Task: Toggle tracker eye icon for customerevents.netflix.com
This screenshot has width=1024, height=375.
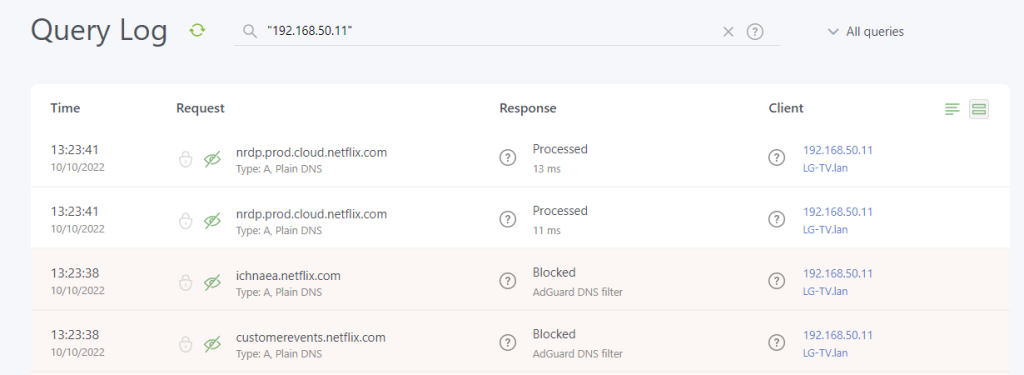Action: [x=212, y=344]
